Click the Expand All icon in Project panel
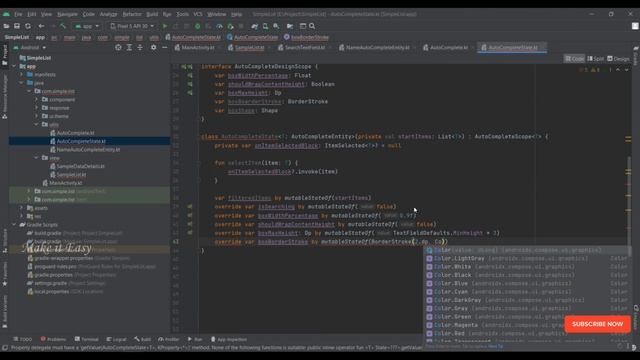 click(129, 47)
